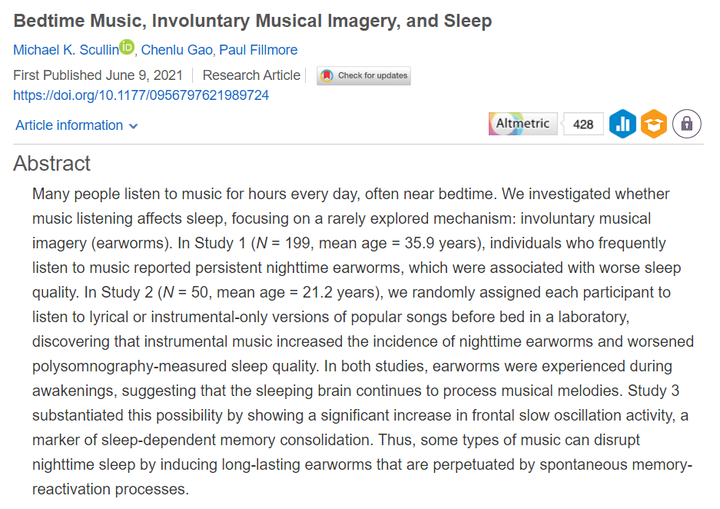
Task: Open the blue bar-chart metrics icon
Action: 623,124
